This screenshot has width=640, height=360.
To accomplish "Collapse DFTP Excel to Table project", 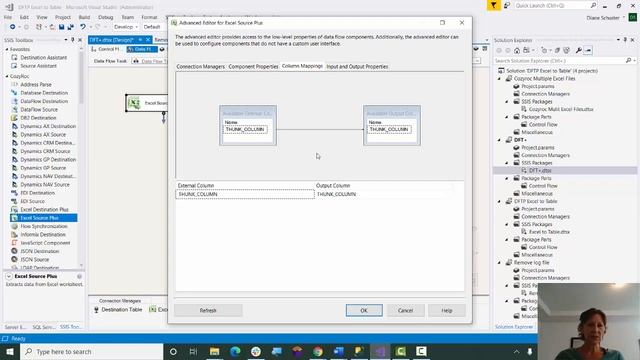I will (x=500, y=201).
